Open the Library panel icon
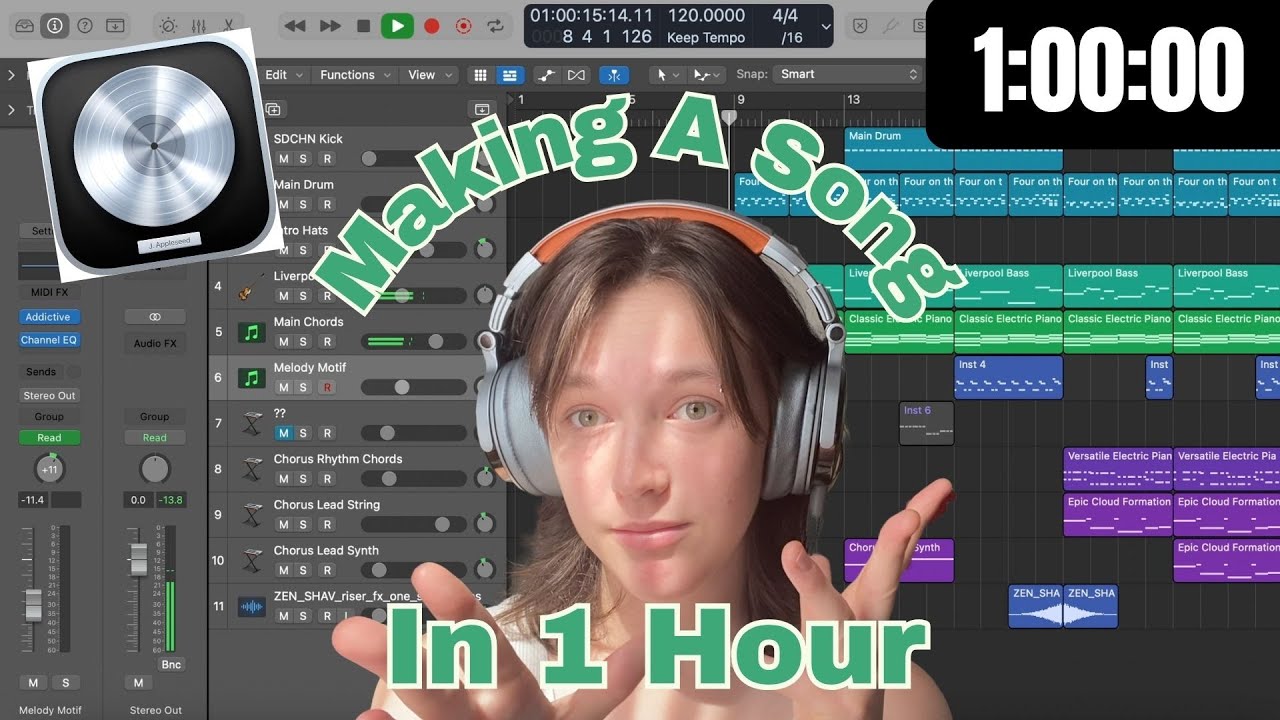1280x720 pixels. click(x=24, y=26)
